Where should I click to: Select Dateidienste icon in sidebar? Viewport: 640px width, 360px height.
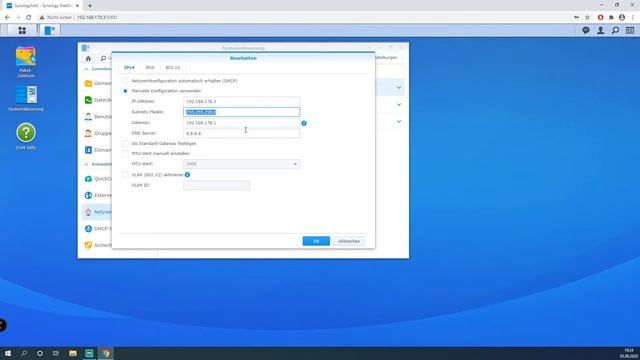tap(88, 100)
